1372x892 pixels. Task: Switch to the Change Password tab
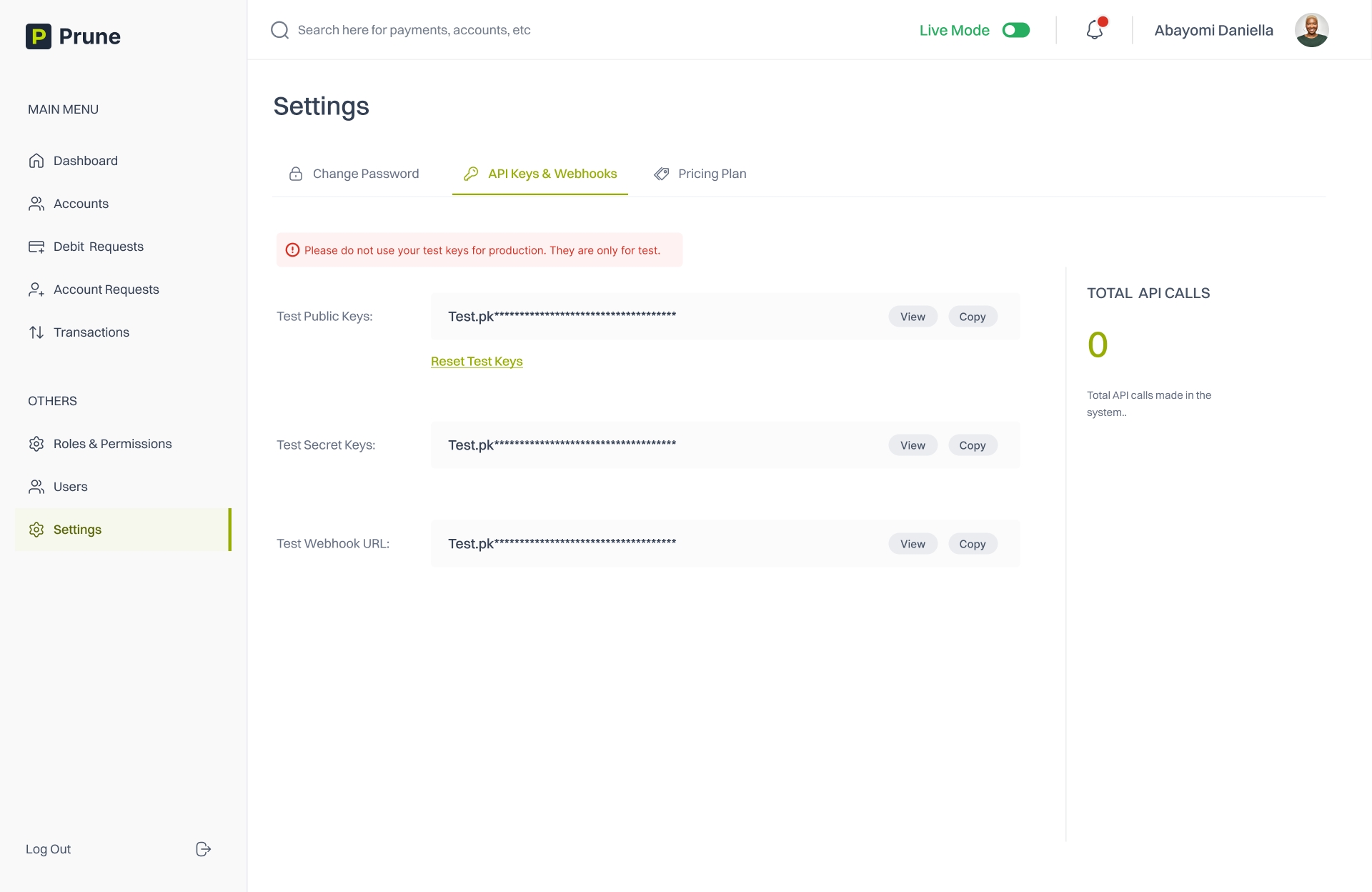tap(354, 174)
